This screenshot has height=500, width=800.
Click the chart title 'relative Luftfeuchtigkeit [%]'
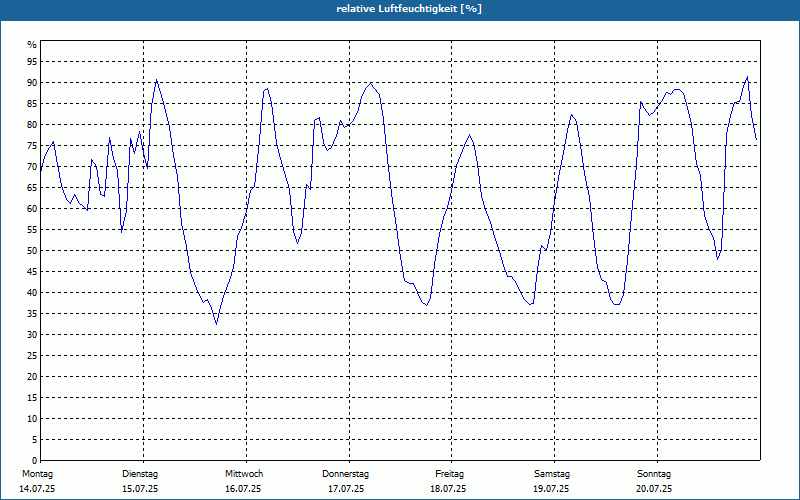pyautogui.click(x=409, y=9)
